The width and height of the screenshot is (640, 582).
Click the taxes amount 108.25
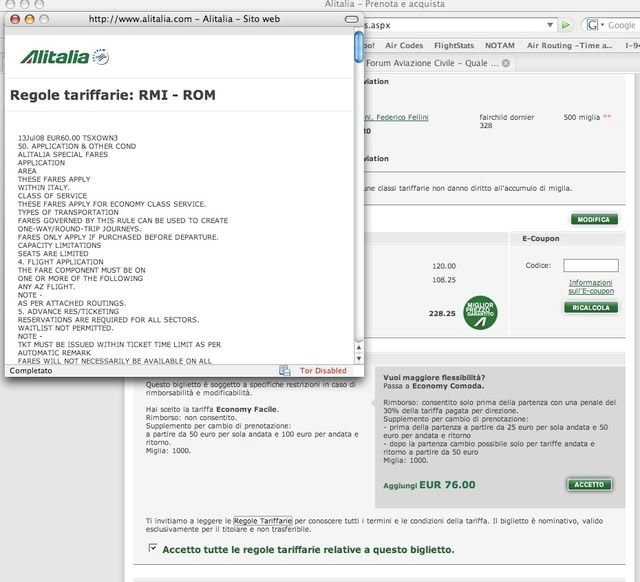click(x=444, y=280)
